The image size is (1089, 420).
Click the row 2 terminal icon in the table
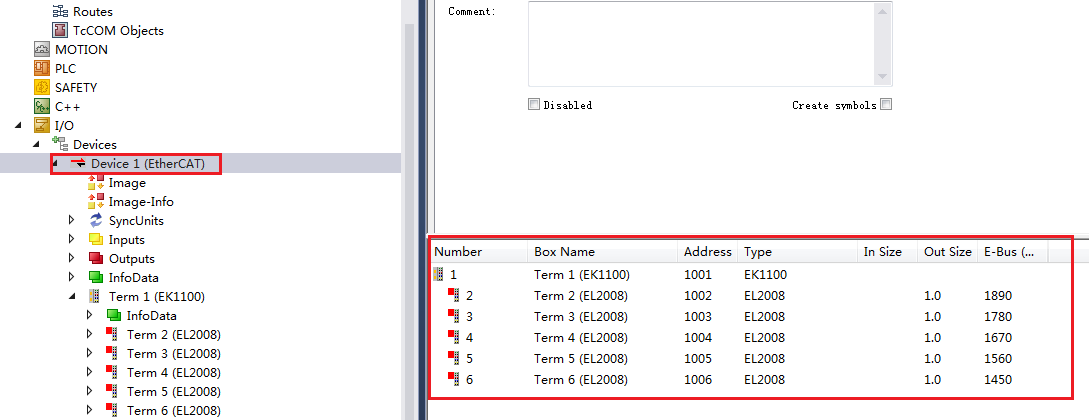coord(454,295)
